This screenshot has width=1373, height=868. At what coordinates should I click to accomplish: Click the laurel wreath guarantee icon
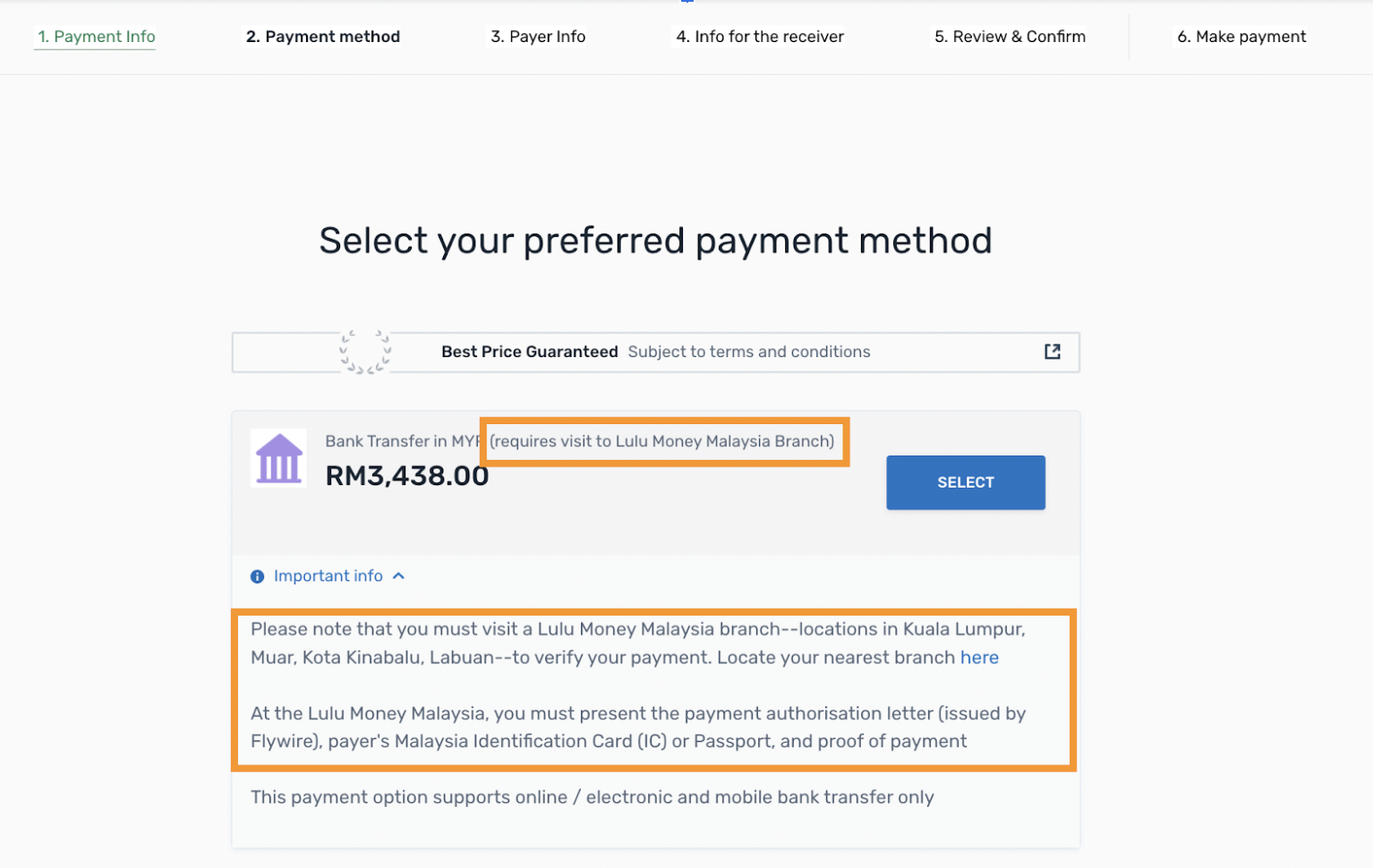pyautogui.click(x=365, y=352)
